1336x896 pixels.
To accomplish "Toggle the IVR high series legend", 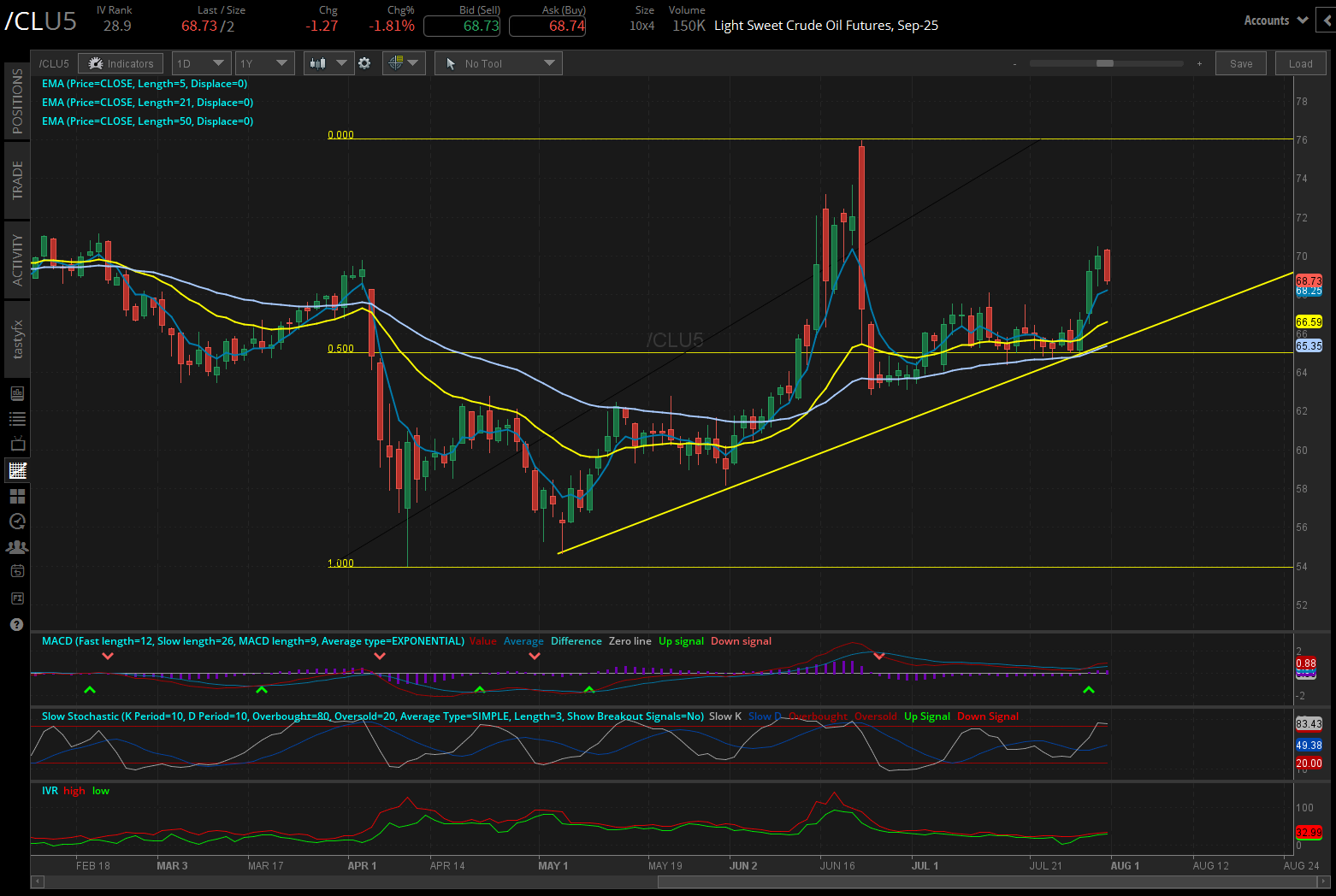I will (74, 791).
